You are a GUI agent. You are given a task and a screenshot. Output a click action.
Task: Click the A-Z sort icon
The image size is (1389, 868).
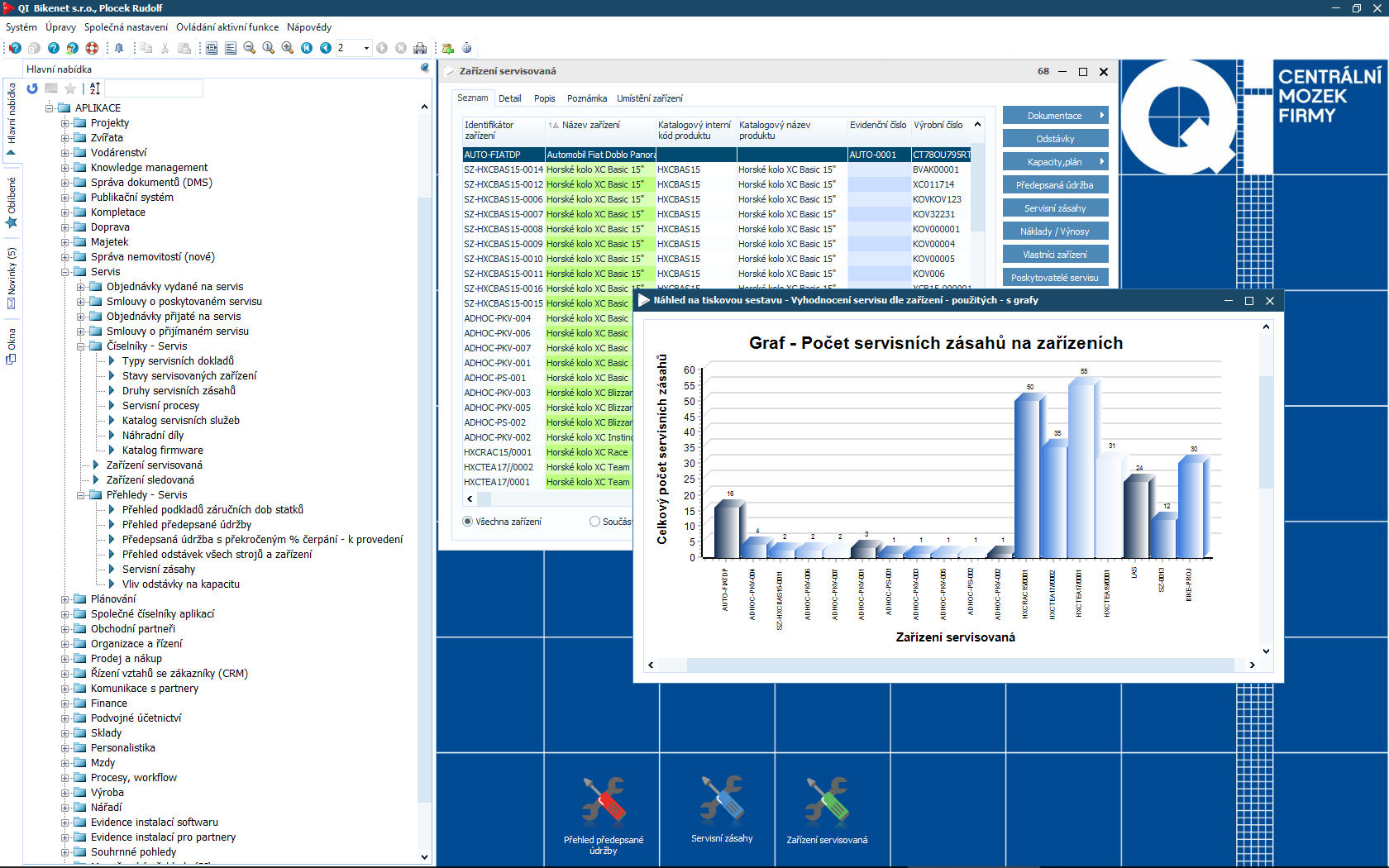pos(95,88)
